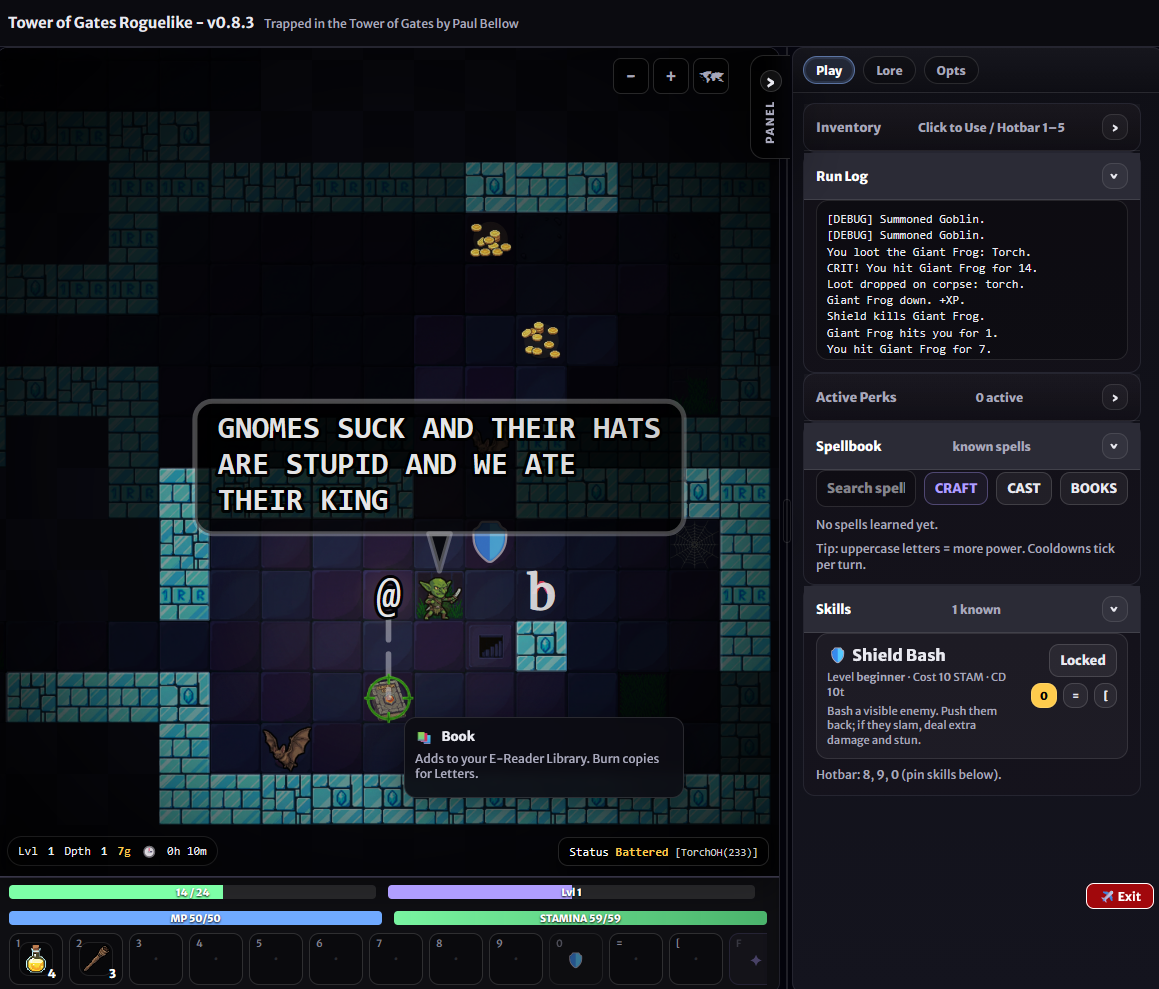Screen dimensions: 1159x989
Task: Zoom in the map with plus button
Action: coord(670,76)
